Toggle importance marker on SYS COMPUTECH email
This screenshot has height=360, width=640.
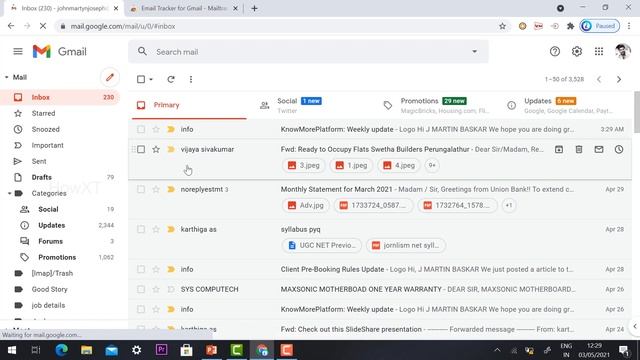pos(171,289)
